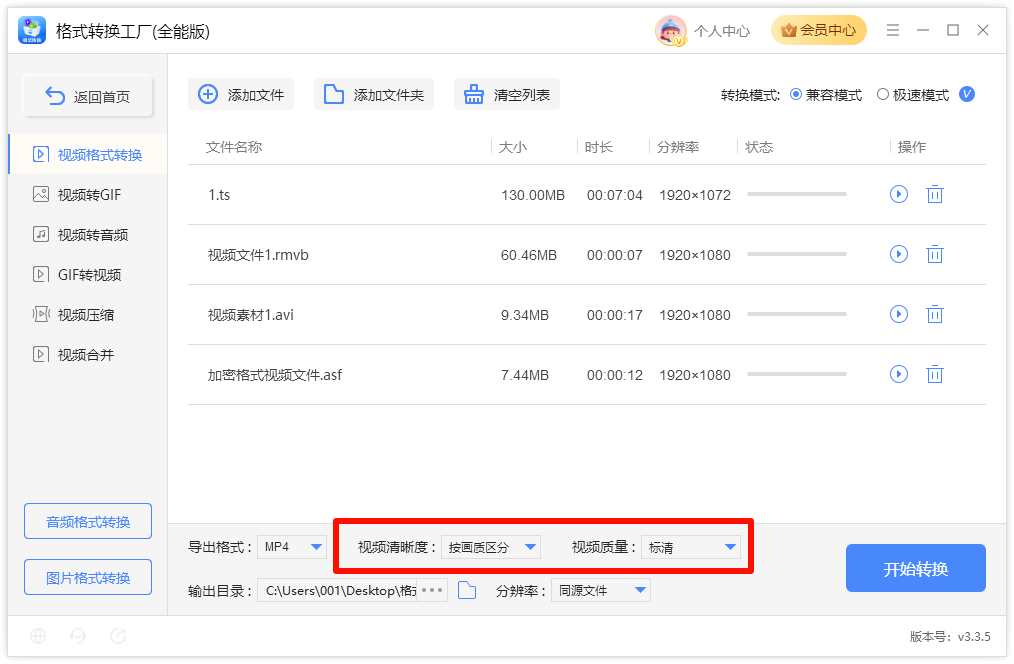
Task: Click 开始转换 button
Action: 916,568
